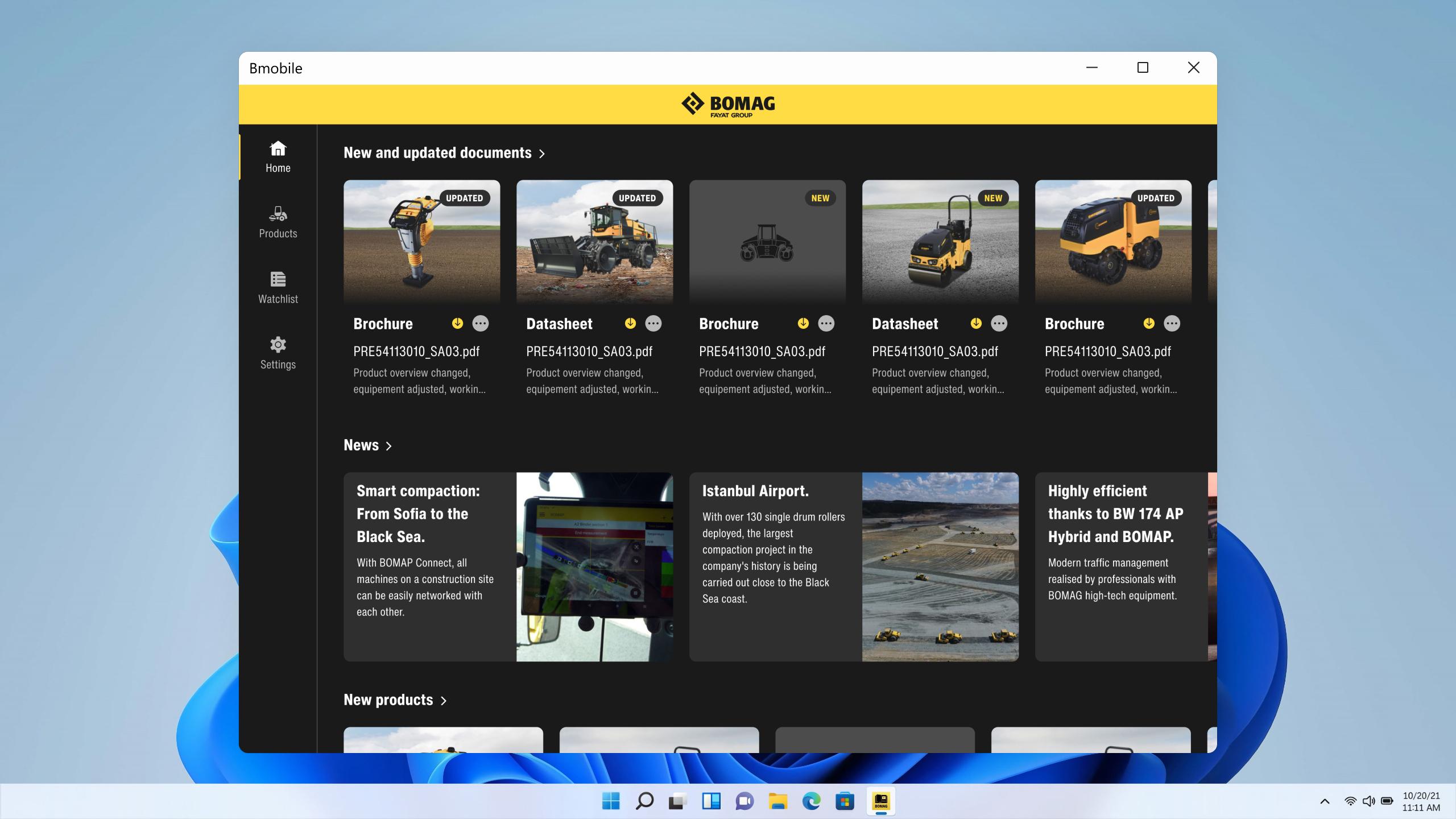The image size is (1456, 819).
Task: Open File Explorer from taskbar
Action: 777,801
